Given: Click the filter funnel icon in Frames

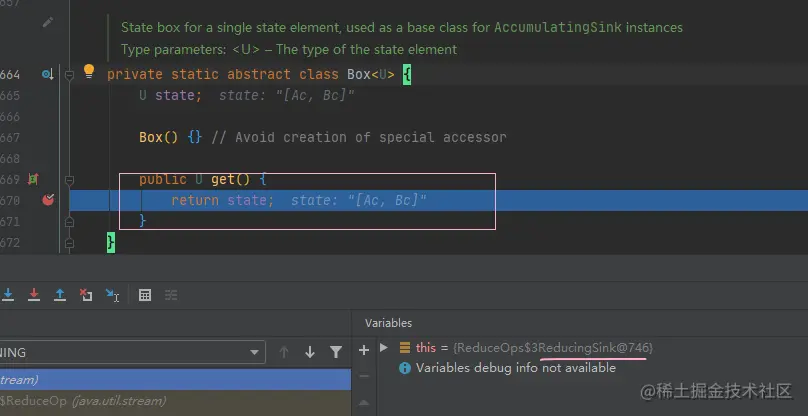Looking at the screenshot, I should [x=336, y=352].
